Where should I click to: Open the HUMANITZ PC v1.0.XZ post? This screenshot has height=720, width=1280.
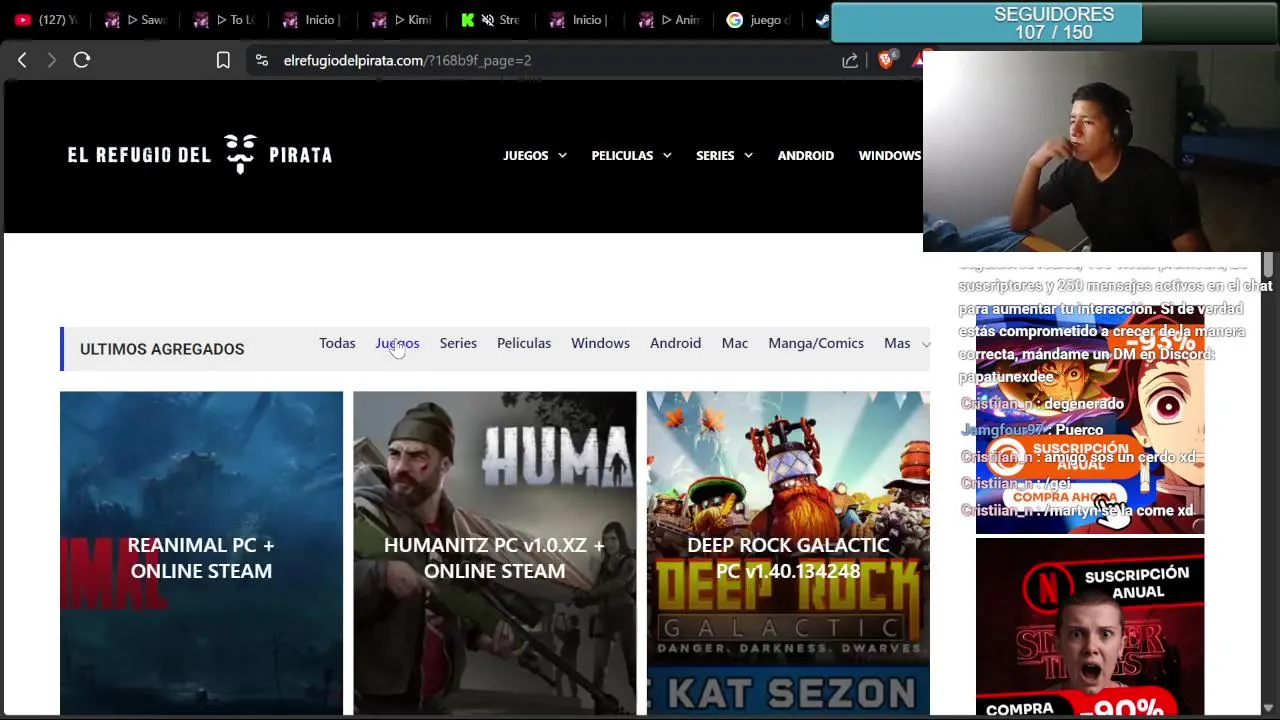(494, 553)
